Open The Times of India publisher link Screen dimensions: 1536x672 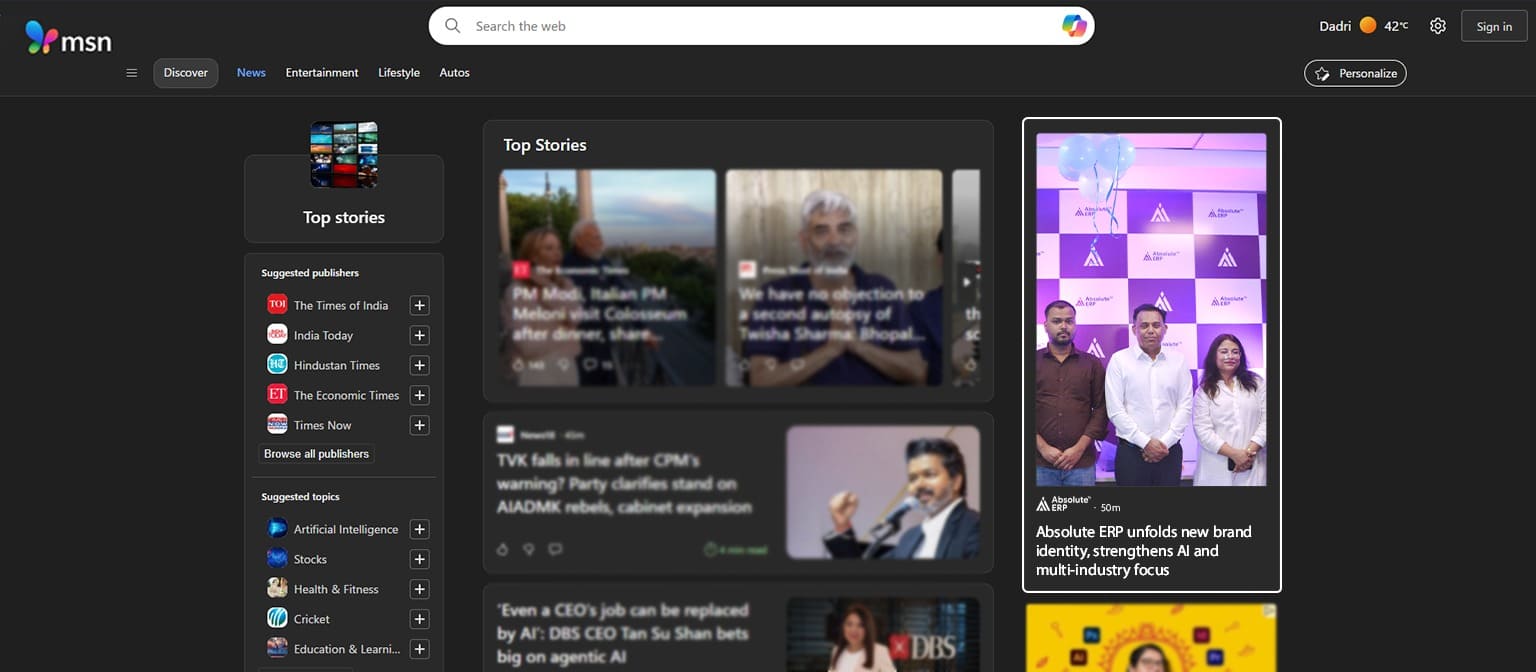[x=341, y=305]
